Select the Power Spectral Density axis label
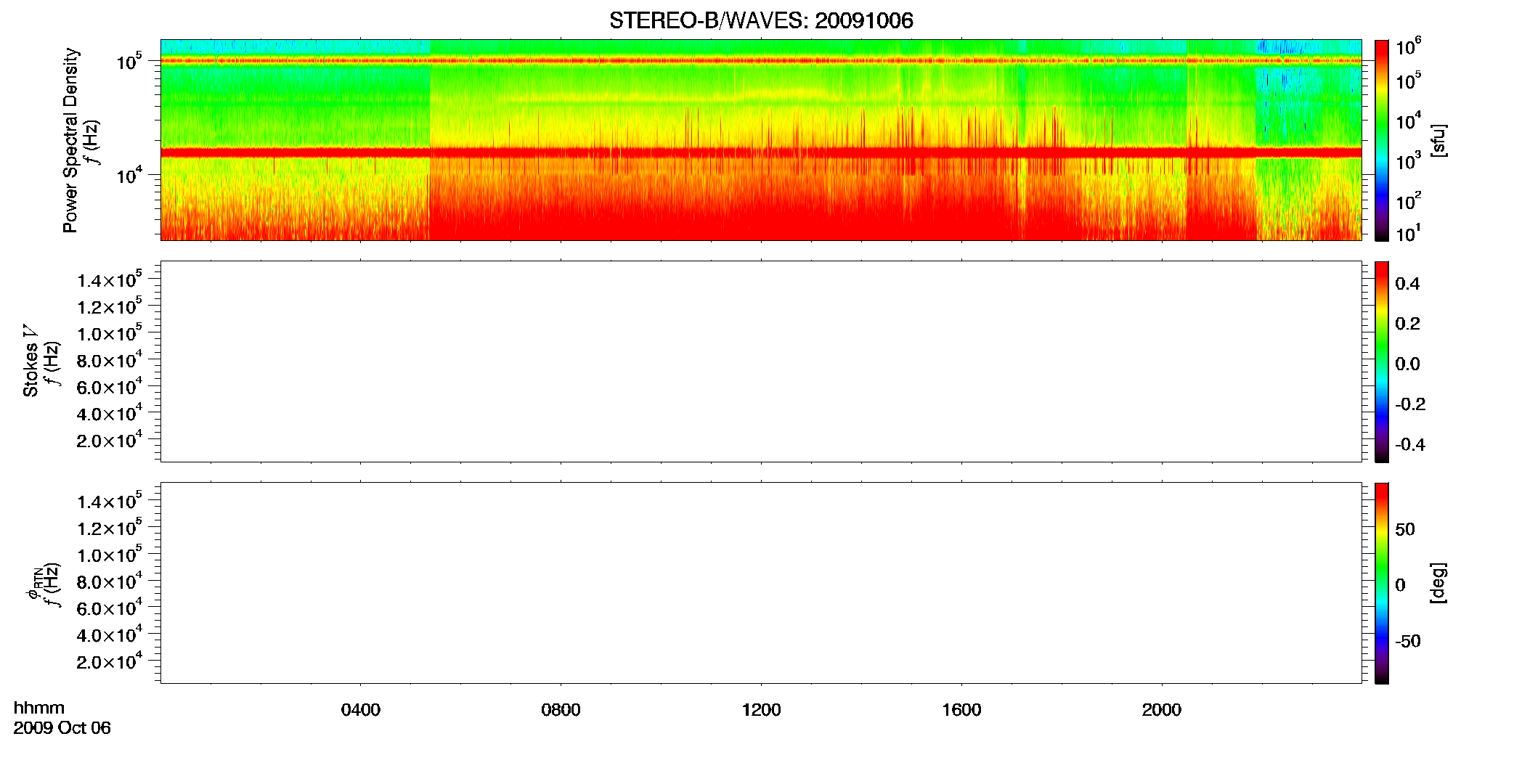Screen dimensions: 1522x784 [x=70, y=140]
